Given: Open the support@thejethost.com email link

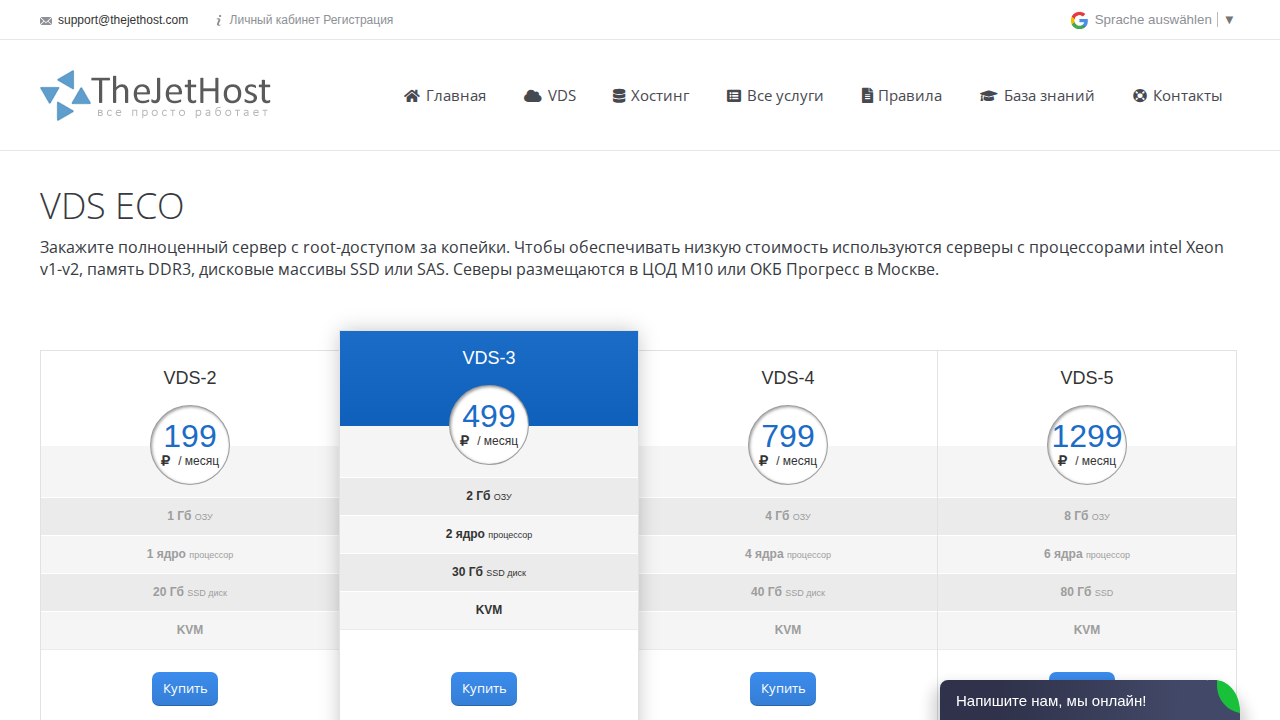Looking at the screenshot, I should pos(123,20).
